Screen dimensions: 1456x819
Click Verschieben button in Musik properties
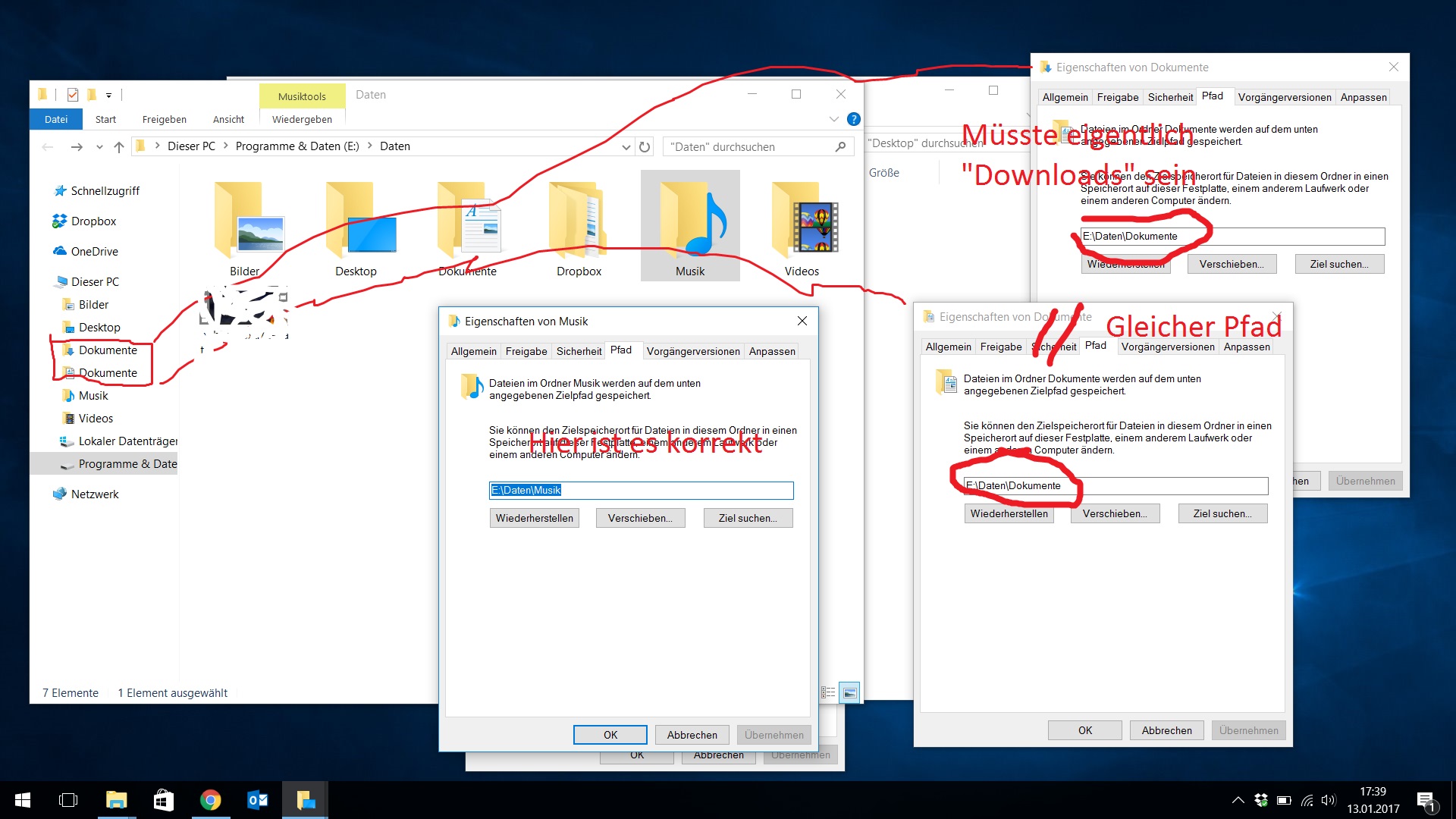pyautogui.click(x=640, y=518)
